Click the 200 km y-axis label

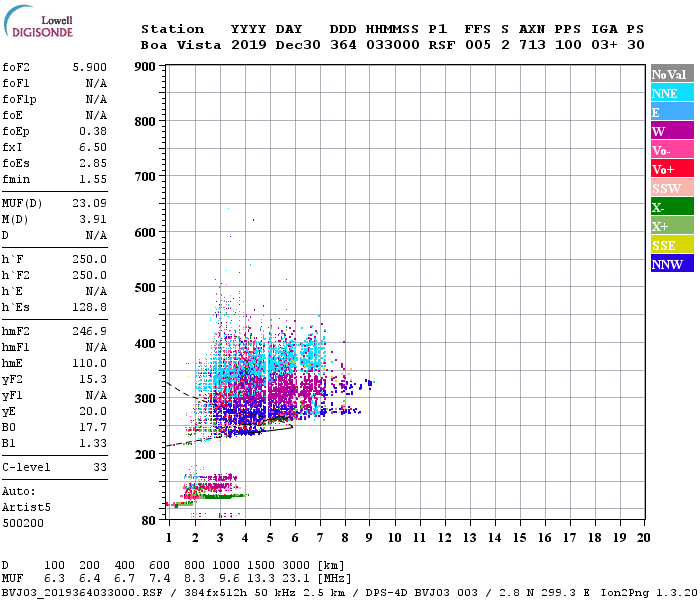click(x=145, y=455)
